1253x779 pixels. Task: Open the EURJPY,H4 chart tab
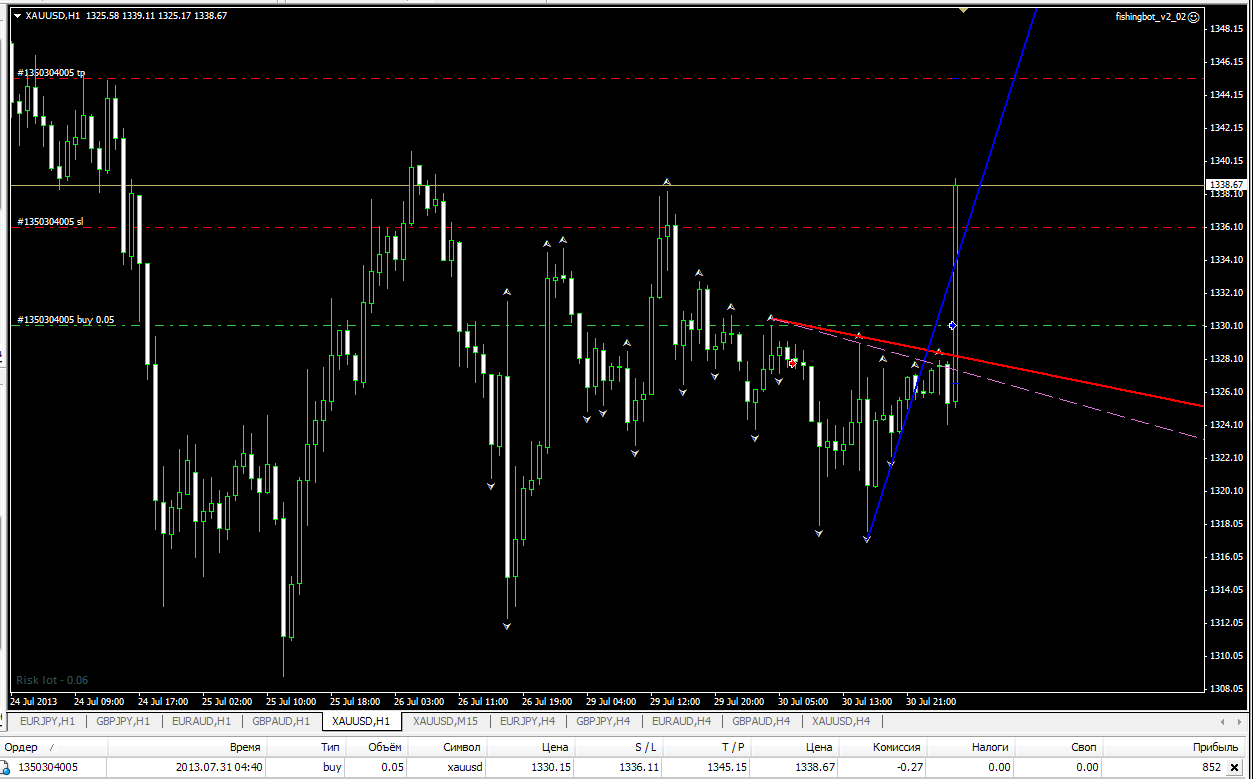(x=526, y=721)
